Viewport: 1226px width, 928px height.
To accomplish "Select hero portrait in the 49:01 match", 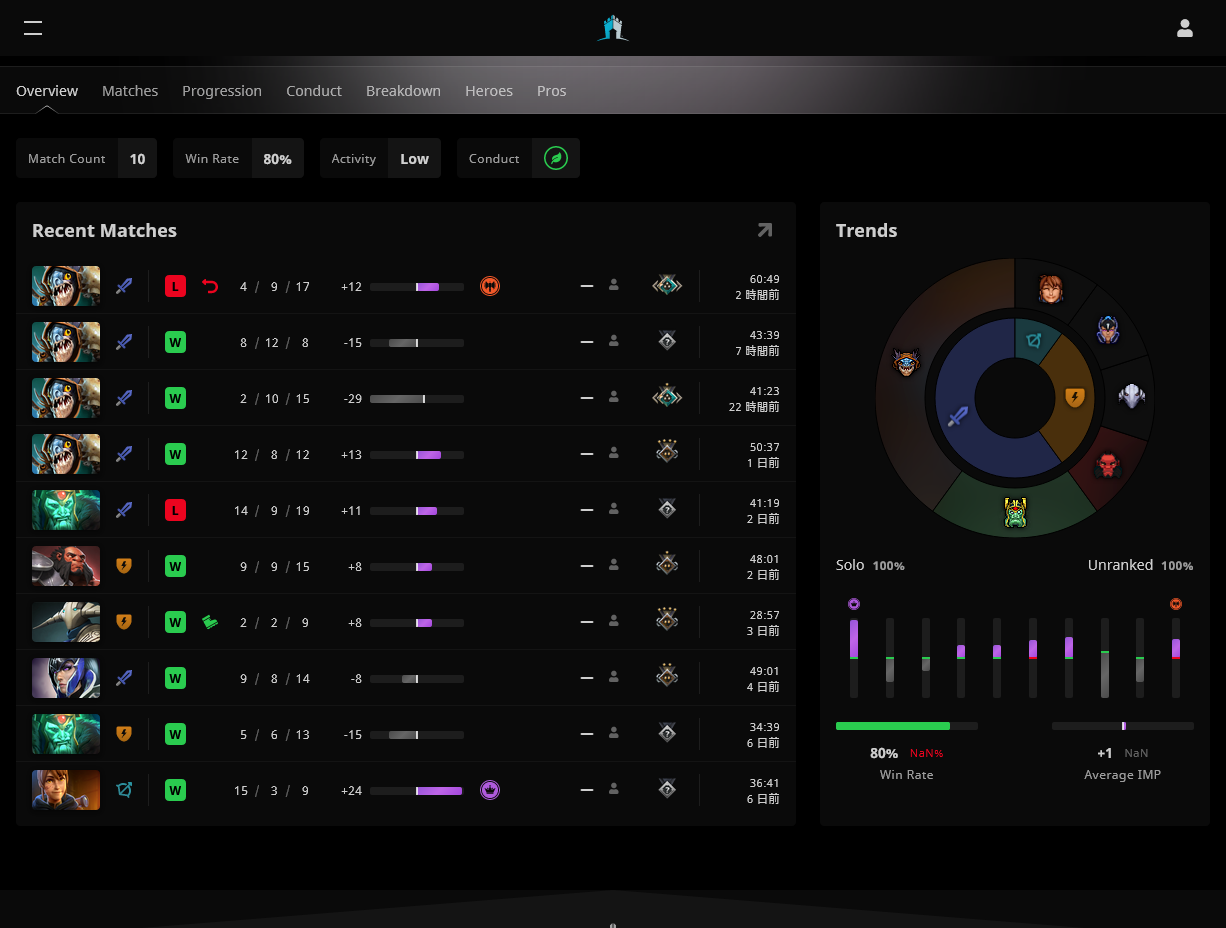I will [x=66, y=678].
